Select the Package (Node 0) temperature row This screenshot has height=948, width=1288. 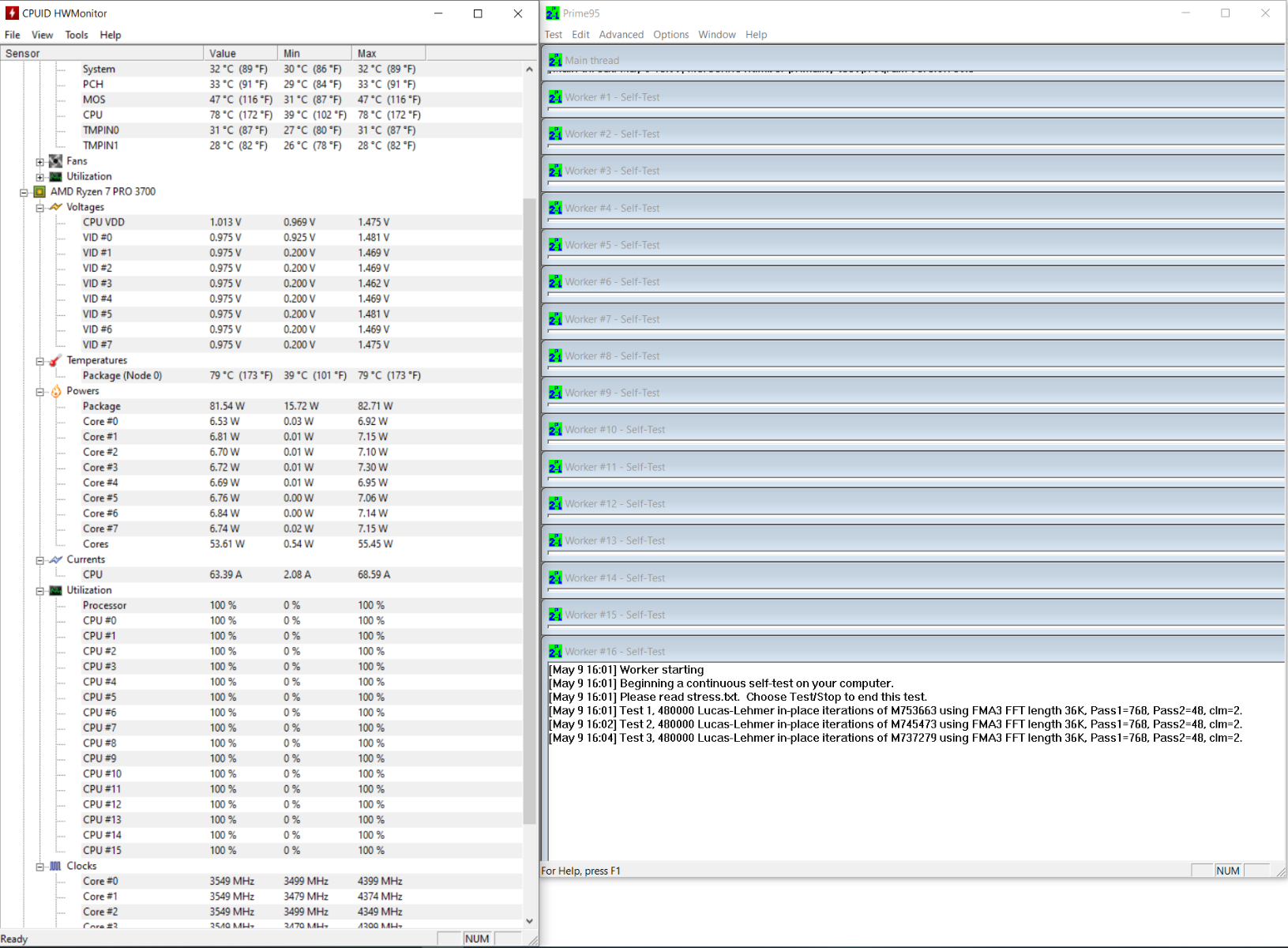coord(122,376)
